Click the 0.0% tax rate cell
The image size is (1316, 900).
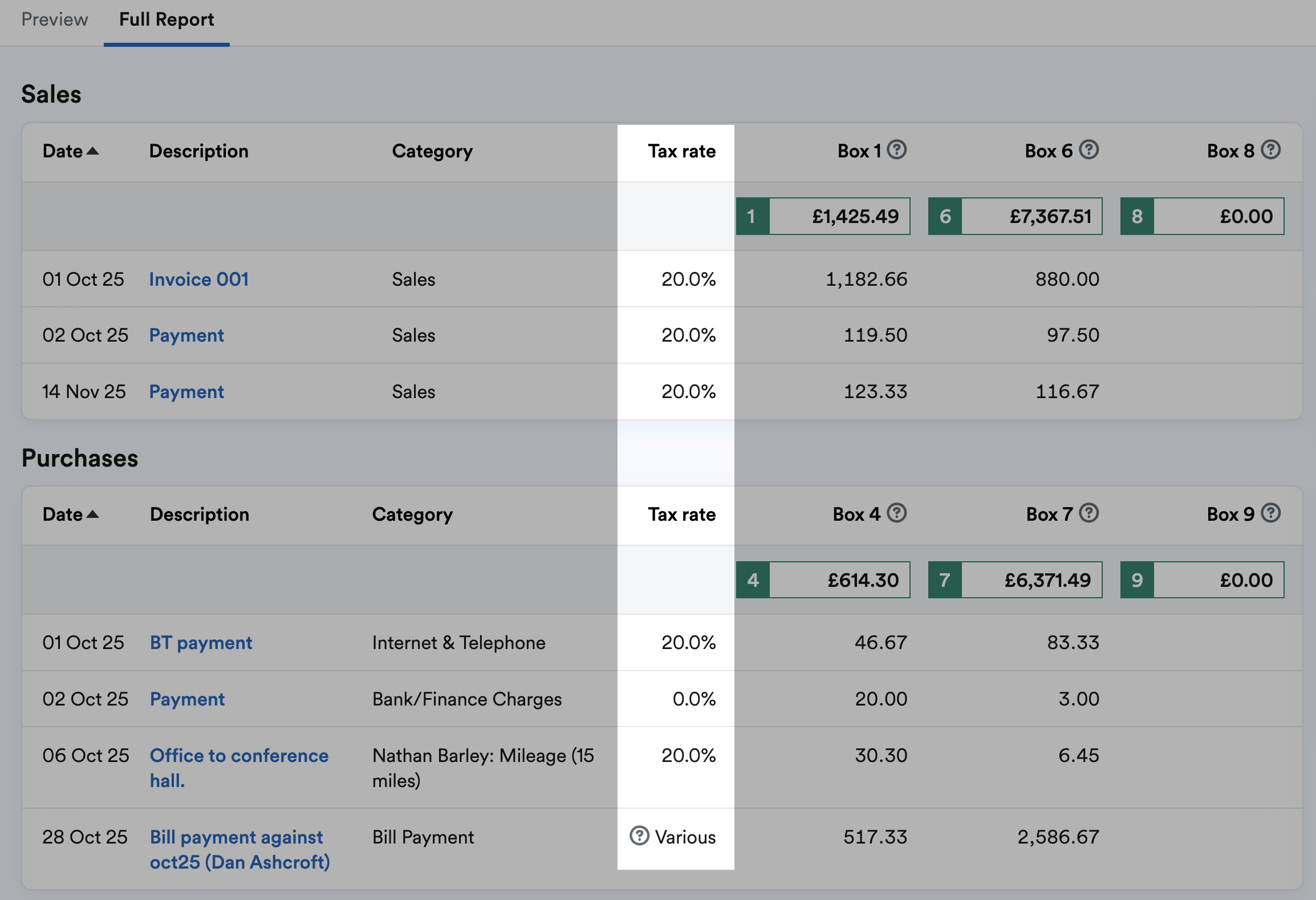(694, 699)
